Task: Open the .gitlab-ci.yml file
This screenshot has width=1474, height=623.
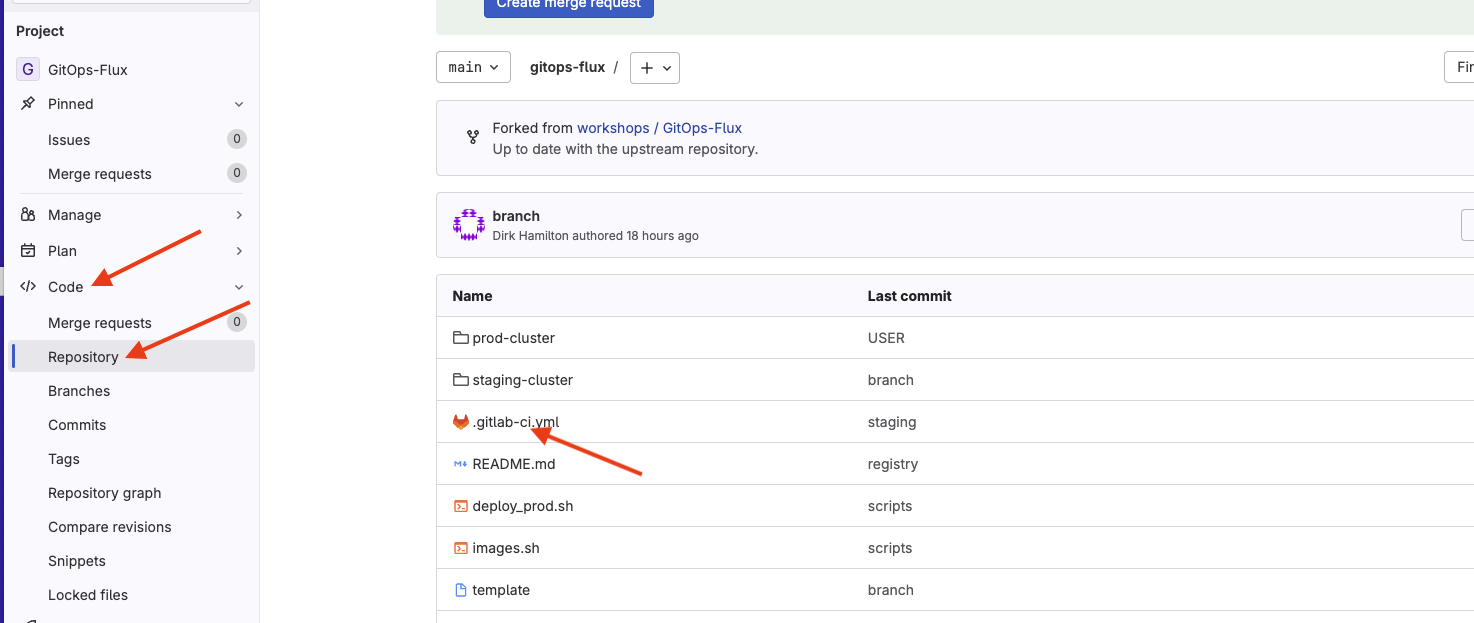Action: tap(516, 422)
